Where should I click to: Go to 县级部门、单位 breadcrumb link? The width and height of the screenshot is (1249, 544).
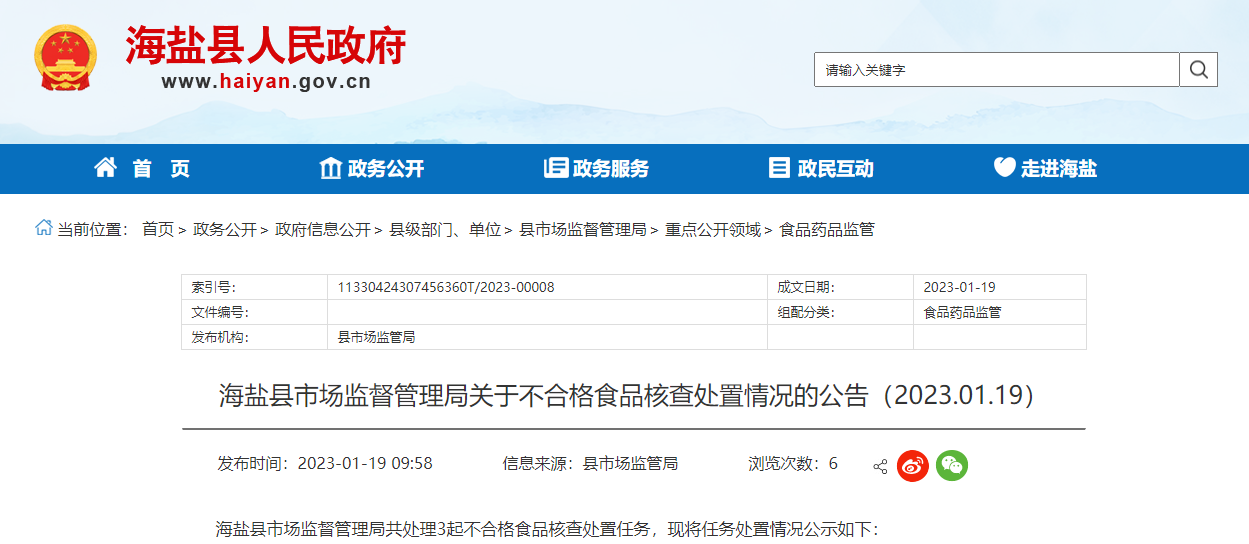[x=445, y=229]
